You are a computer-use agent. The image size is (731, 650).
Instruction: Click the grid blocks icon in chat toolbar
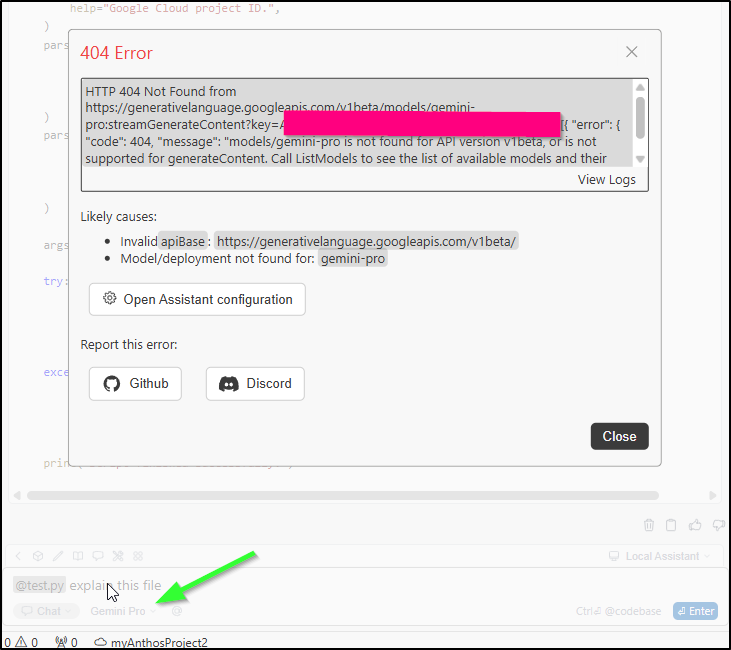point(138,556)
